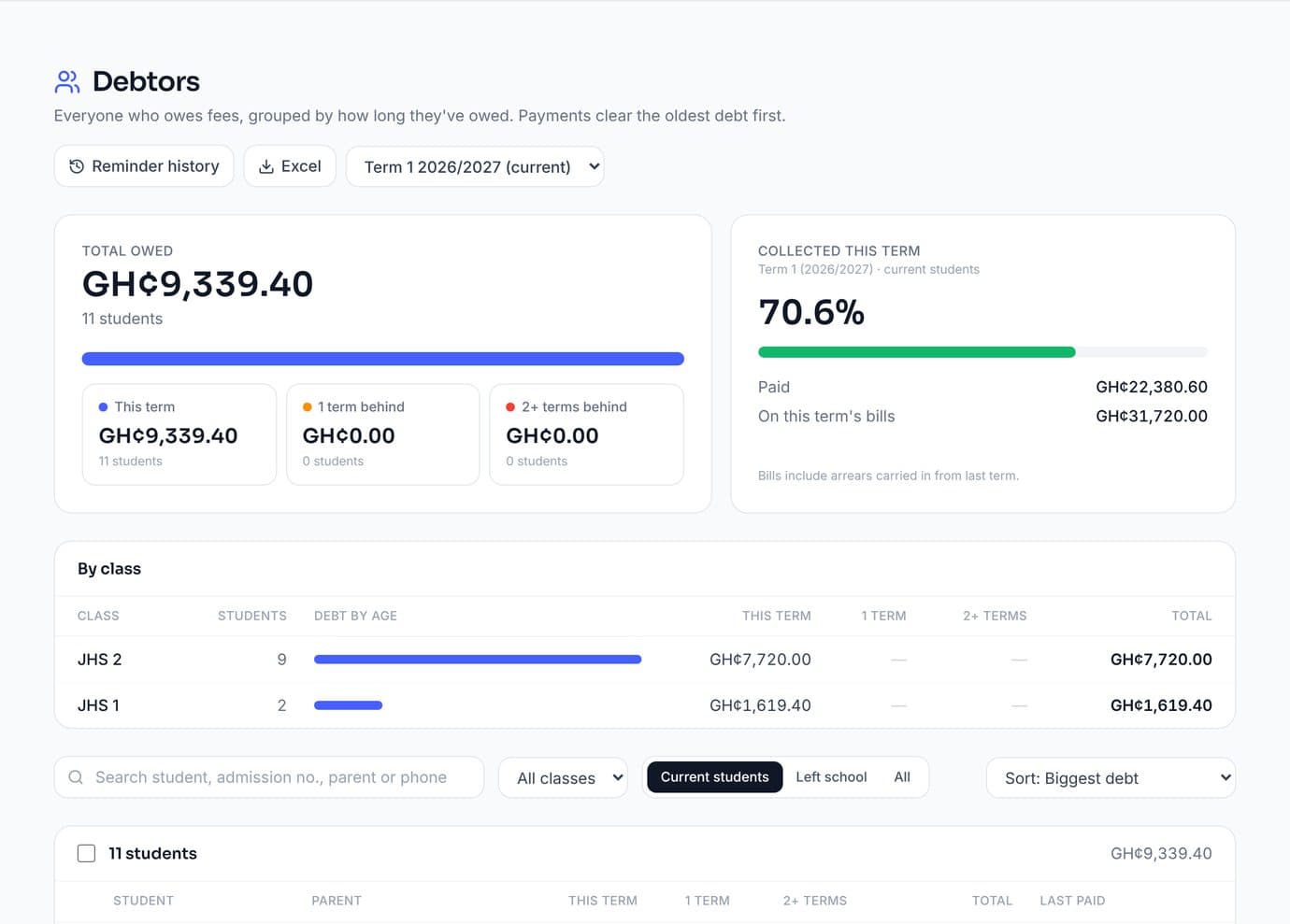This screenshot has height=924, width=1290.
Task: Tick the select-all checkbox beside 11 students
Action: tap(86, 853)
